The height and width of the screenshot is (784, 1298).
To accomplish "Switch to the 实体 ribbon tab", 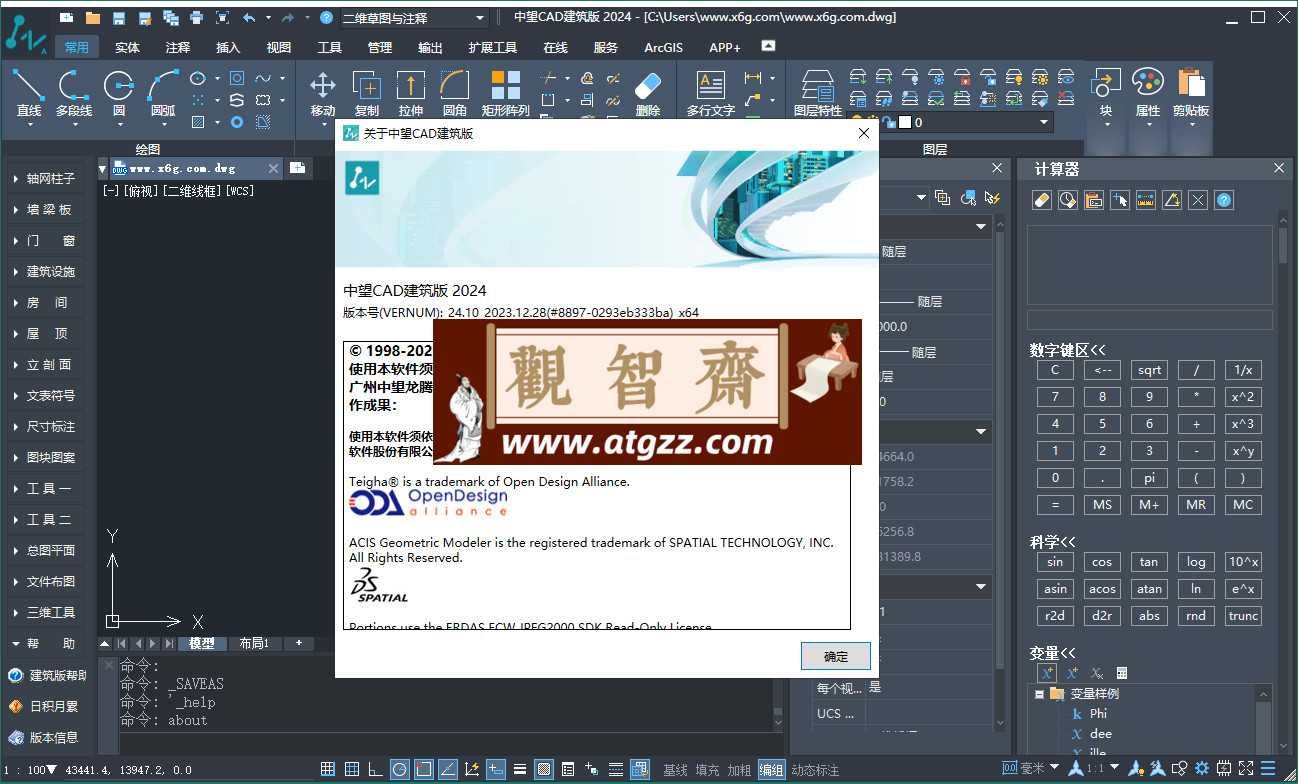I will click(x=127, y=47).
